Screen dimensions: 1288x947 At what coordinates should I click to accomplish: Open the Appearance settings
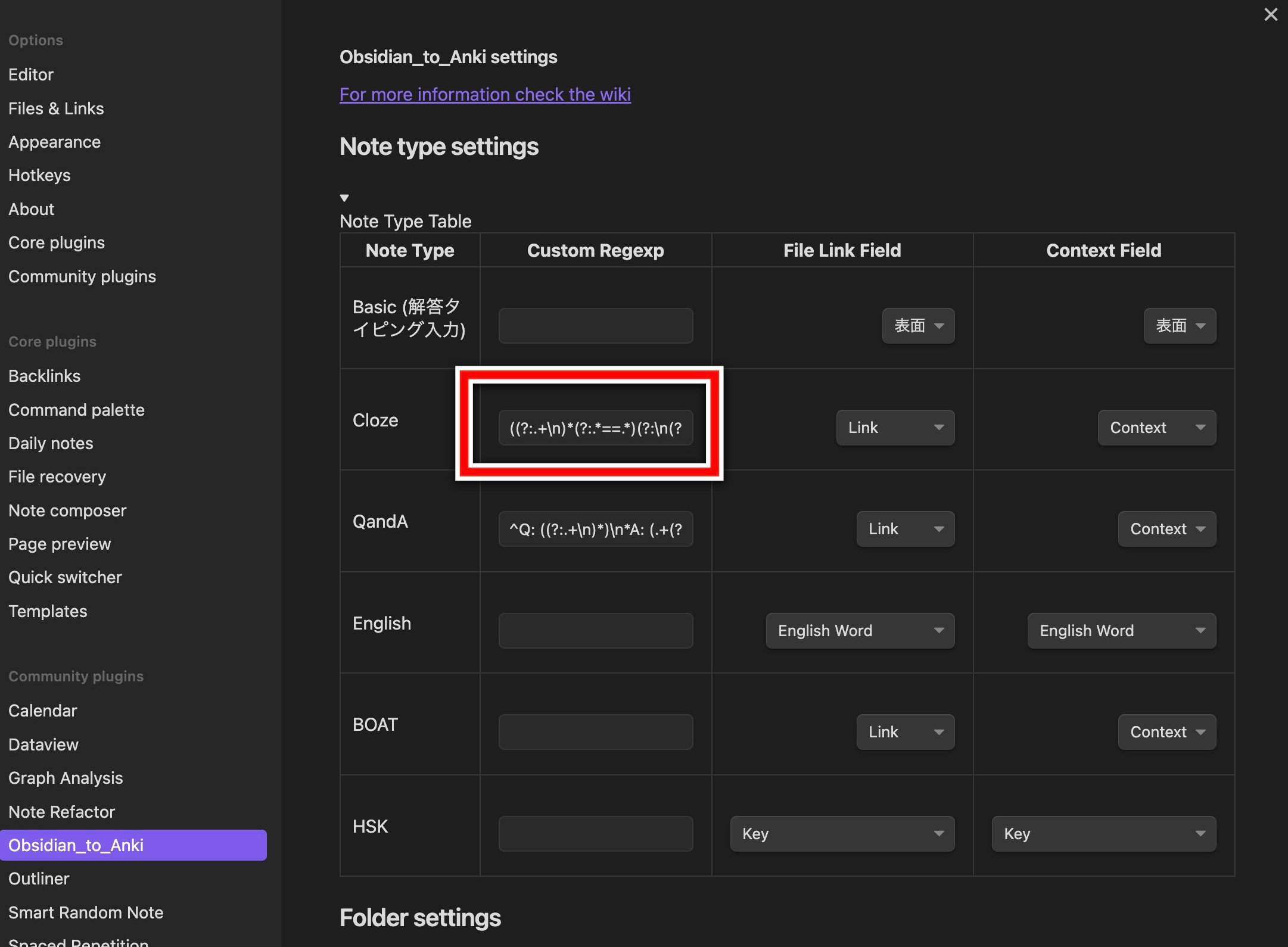[54, 142]
